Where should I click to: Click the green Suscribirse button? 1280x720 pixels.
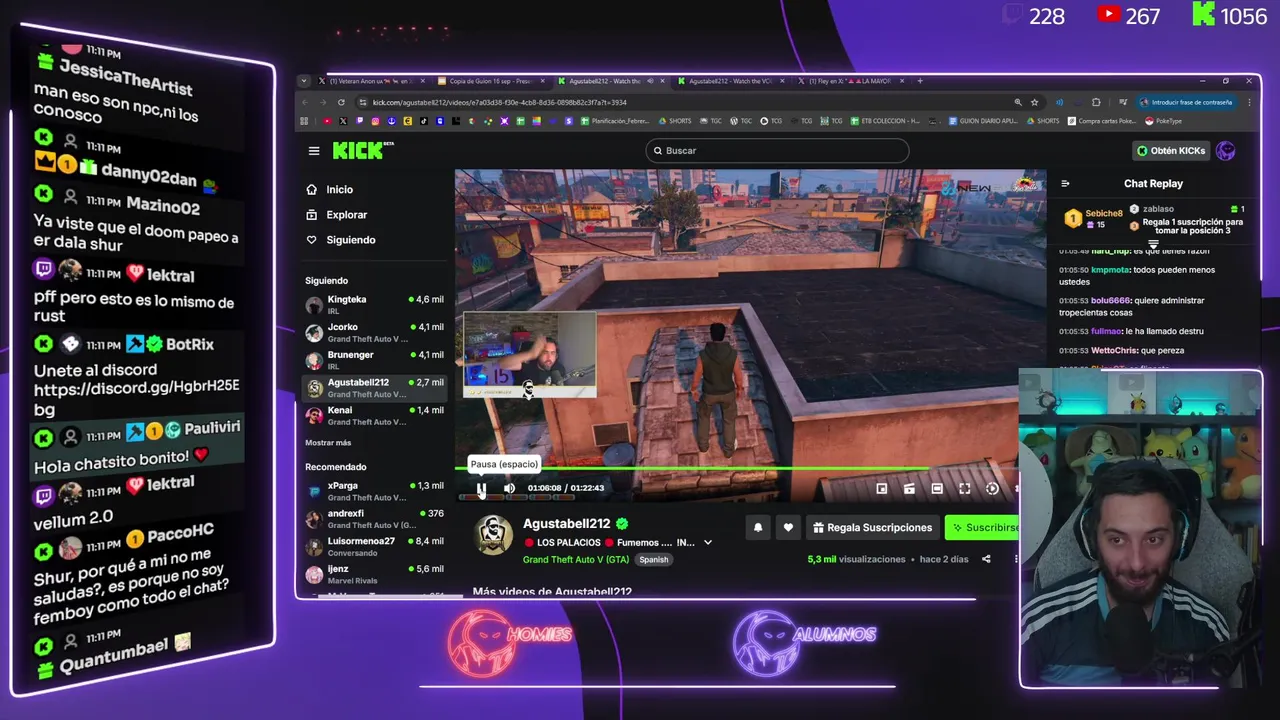point(982,527)
